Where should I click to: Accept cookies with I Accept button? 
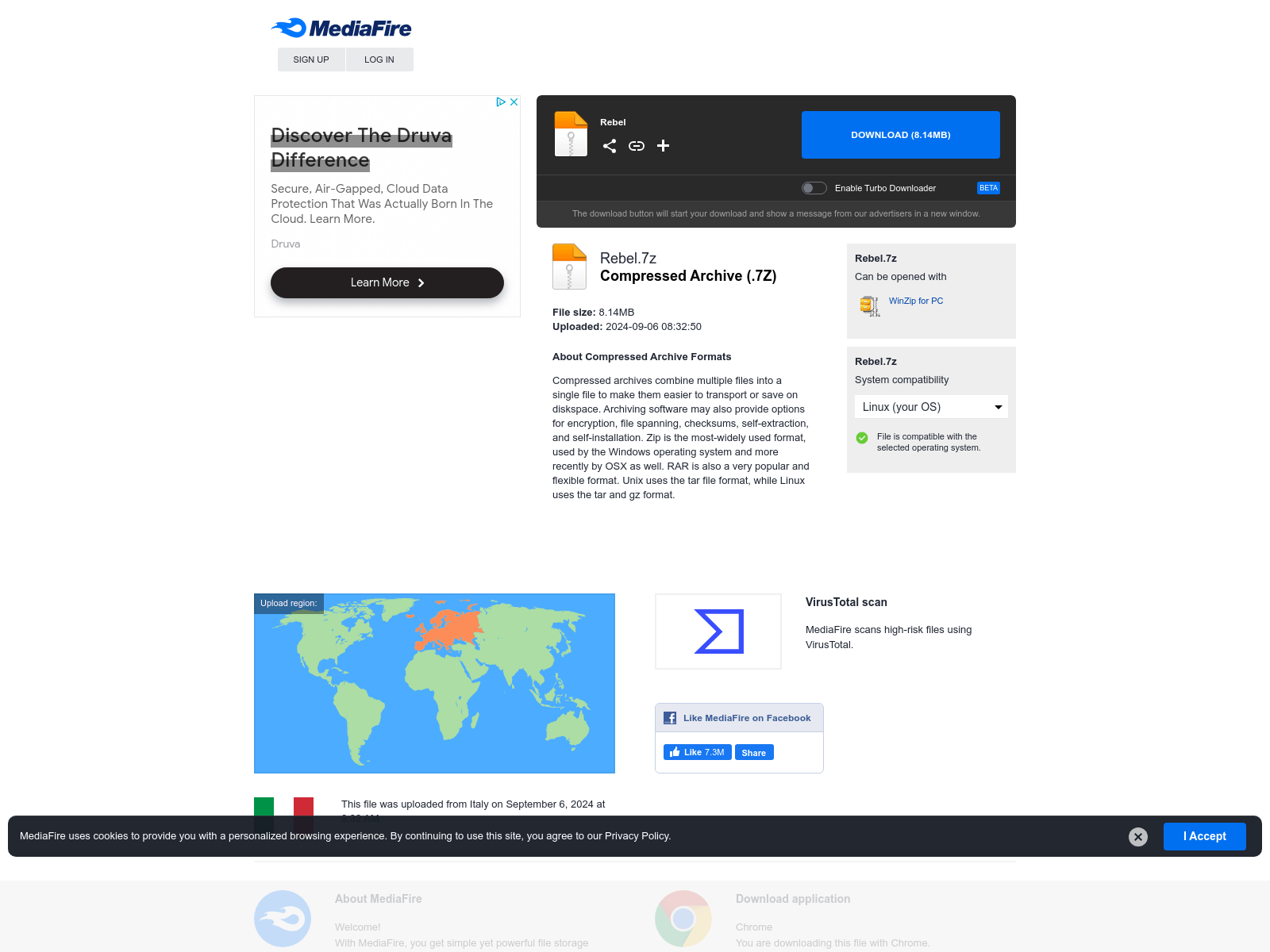click(x=1205, y=836)
